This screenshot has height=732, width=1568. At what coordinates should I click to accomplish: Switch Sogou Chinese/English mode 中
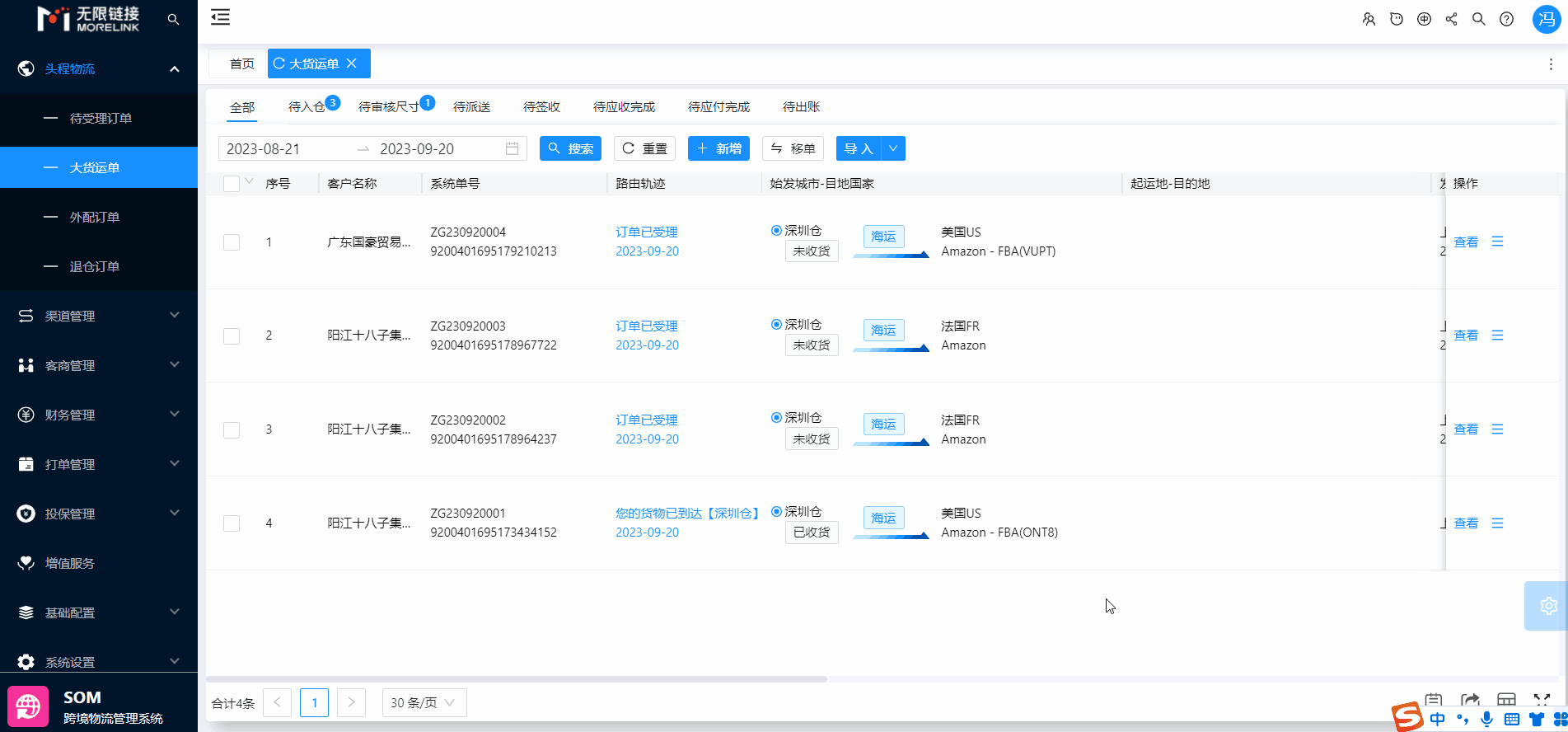click(x=1437, y=719)
